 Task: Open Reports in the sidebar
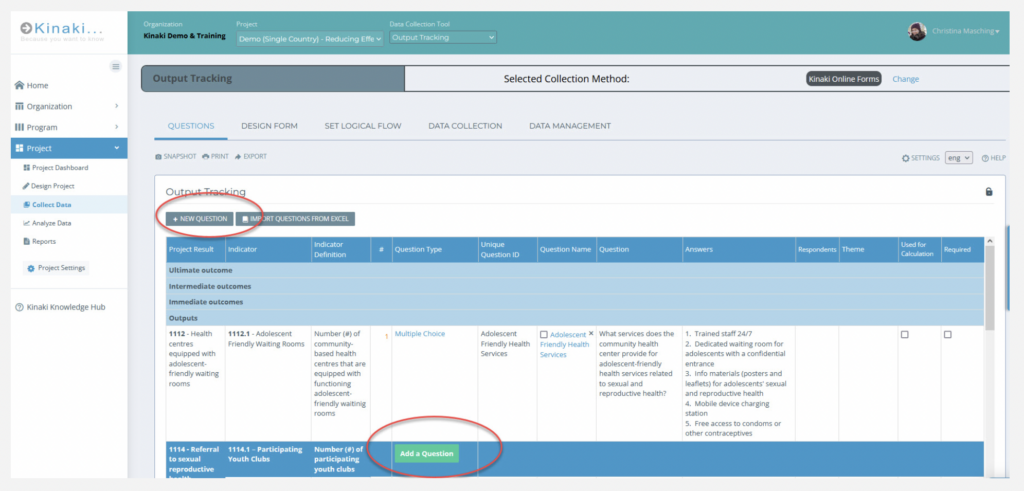(39, 241)
